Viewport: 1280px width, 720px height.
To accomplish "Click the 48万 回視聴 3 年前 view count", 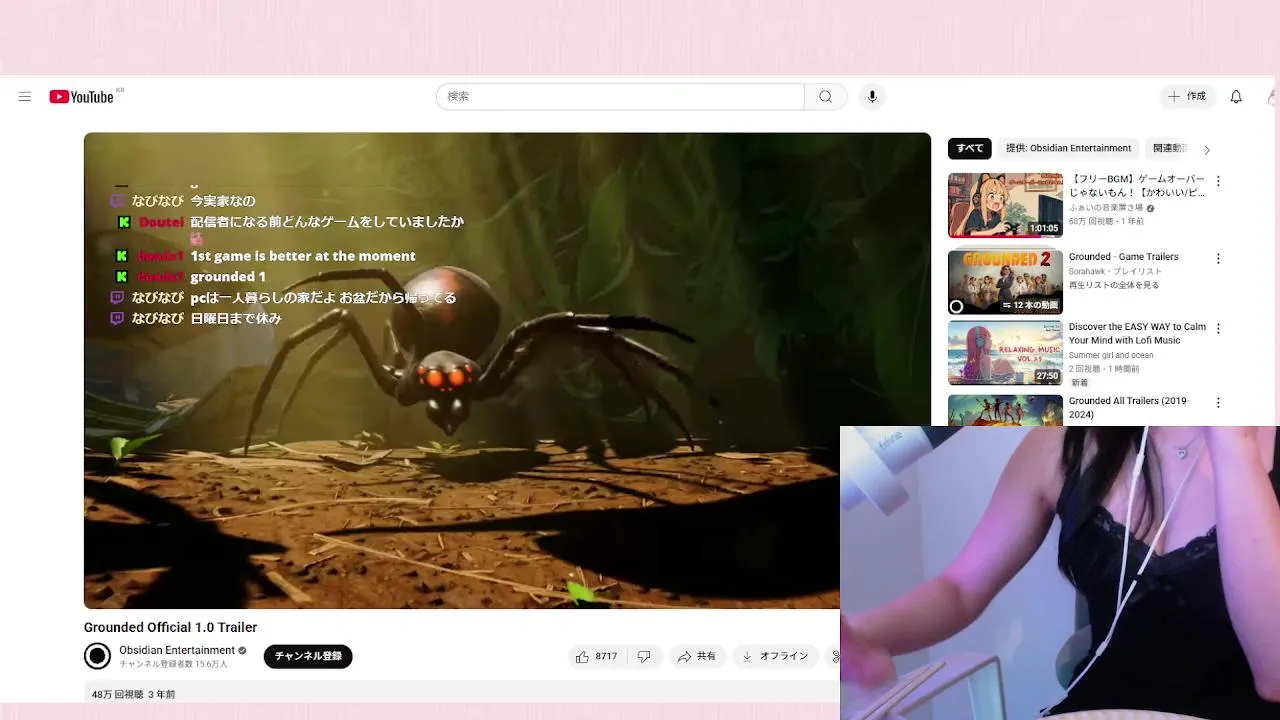I will (x=133, y=694).
